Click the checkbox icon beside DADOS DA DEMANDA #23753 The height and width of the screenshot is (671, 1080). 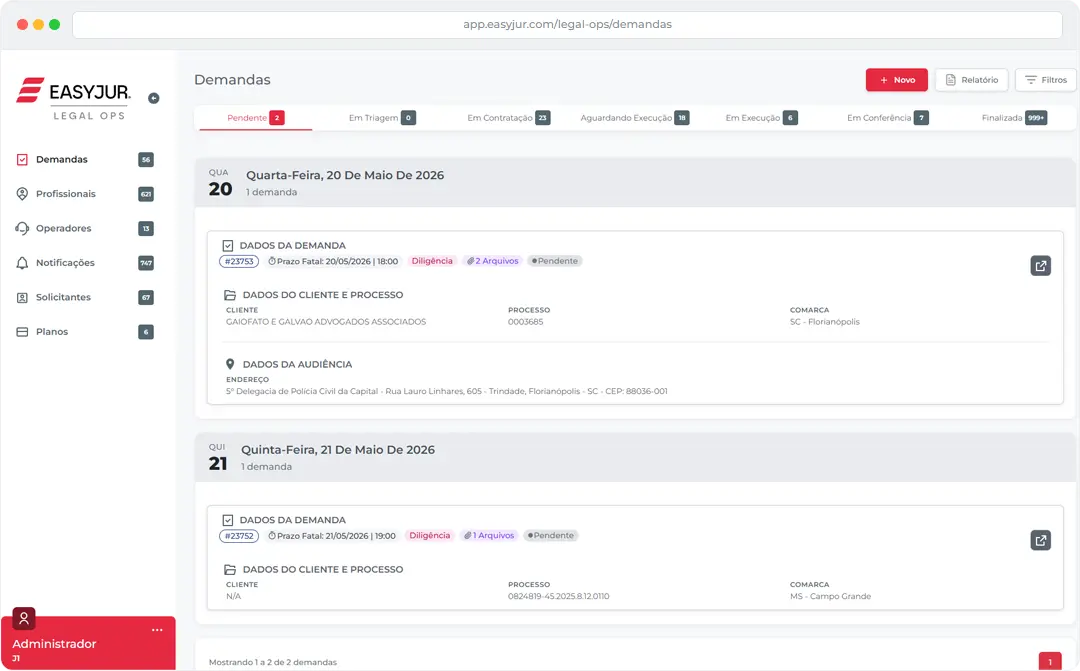tap(228, 245)
